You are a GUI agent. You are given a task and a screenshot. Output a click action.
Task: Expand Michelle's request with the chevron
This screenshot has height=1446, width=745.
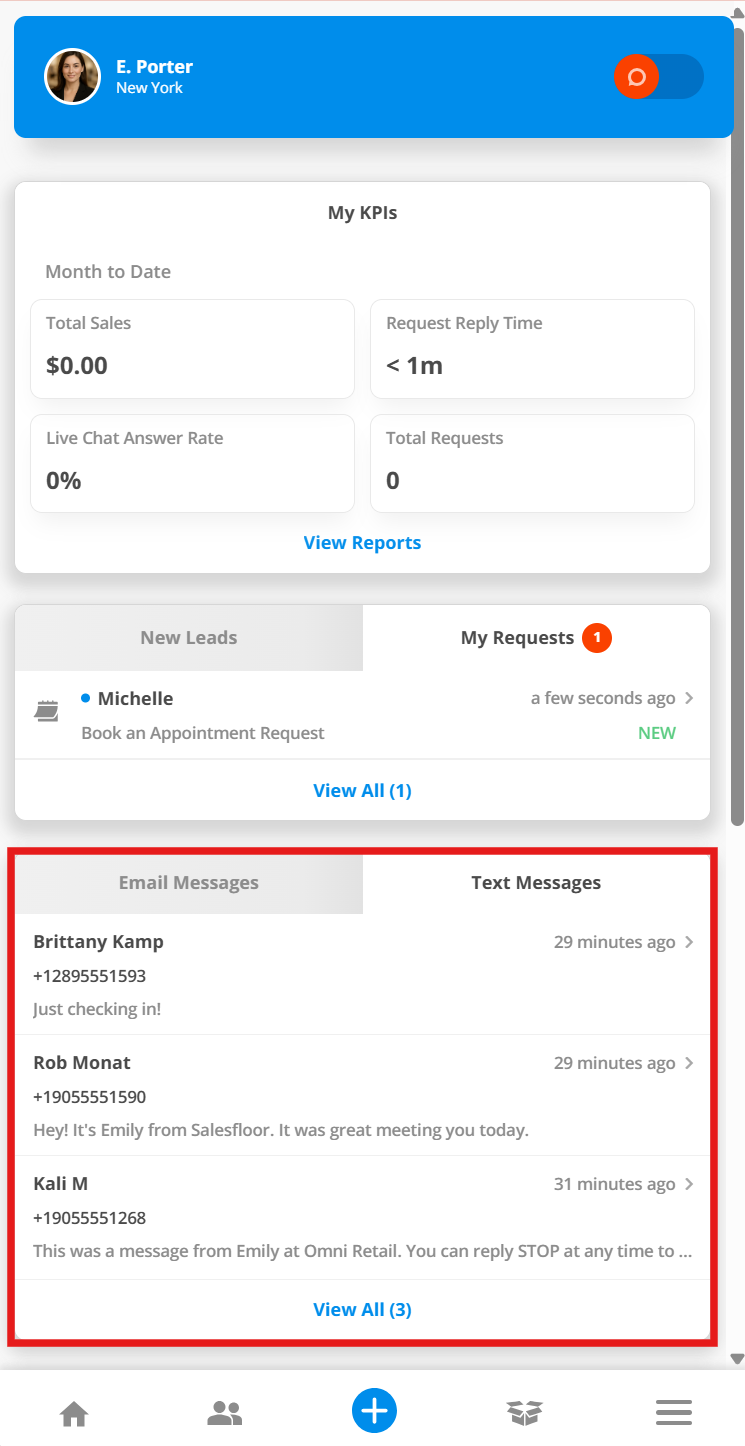click(x=689, y=698)
